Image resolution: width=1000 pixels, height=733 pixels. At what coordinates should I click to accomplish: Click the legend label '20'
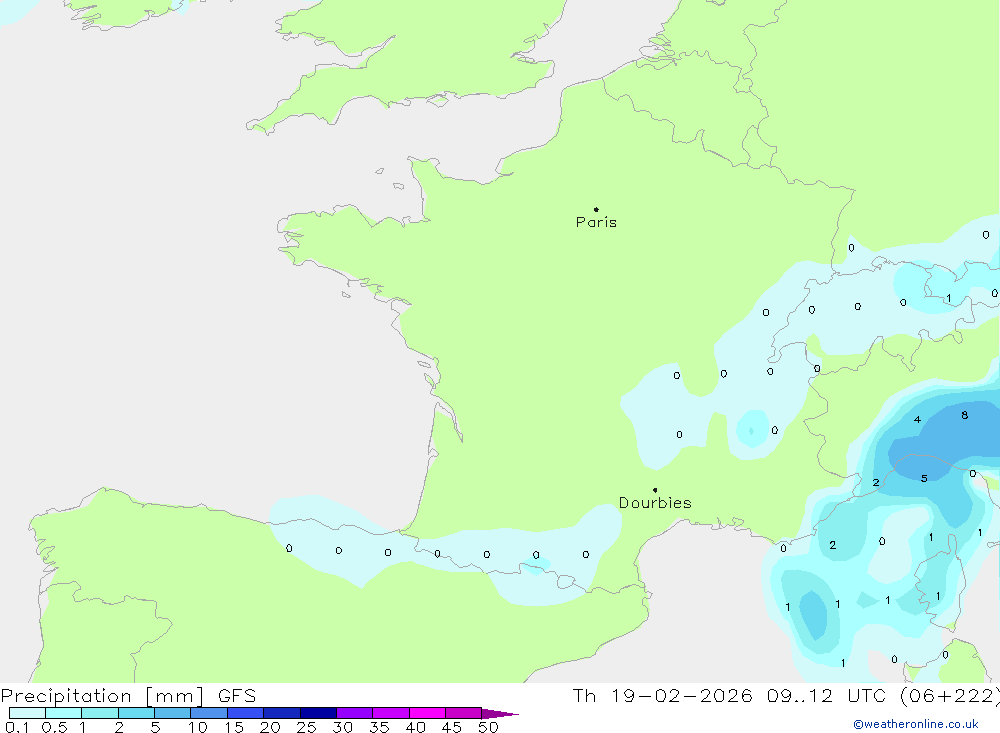pyautogui.click(x=270, y=727)
